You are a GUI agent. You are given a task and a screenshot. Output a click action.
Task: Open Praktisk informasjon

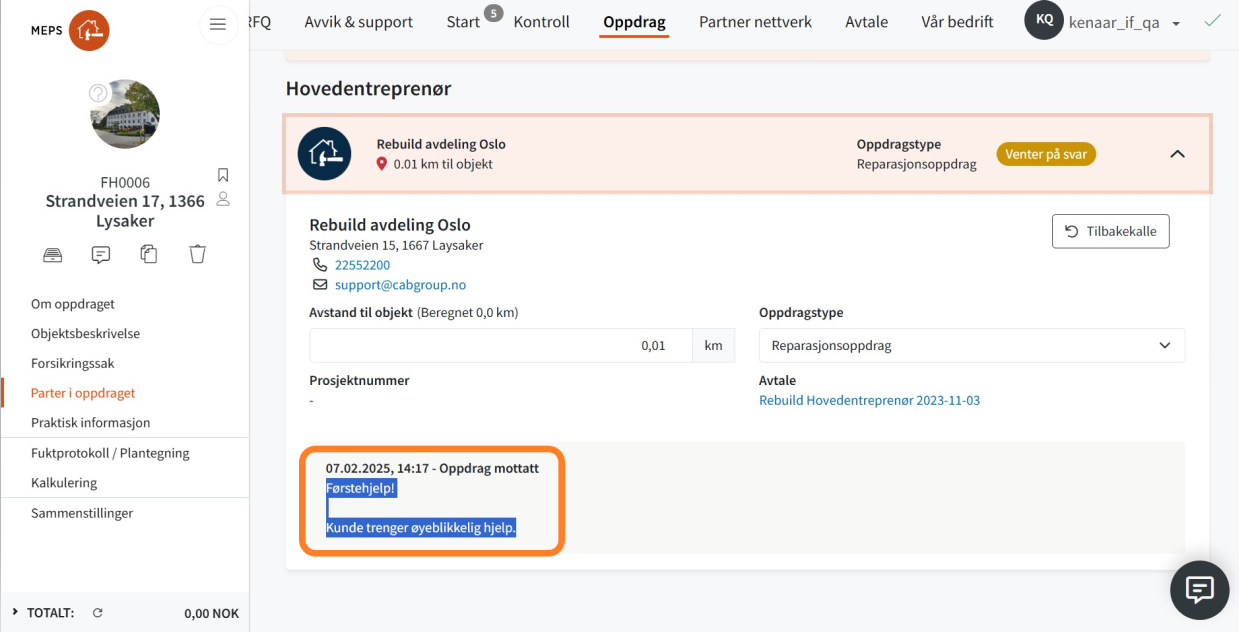pos(91,423)
